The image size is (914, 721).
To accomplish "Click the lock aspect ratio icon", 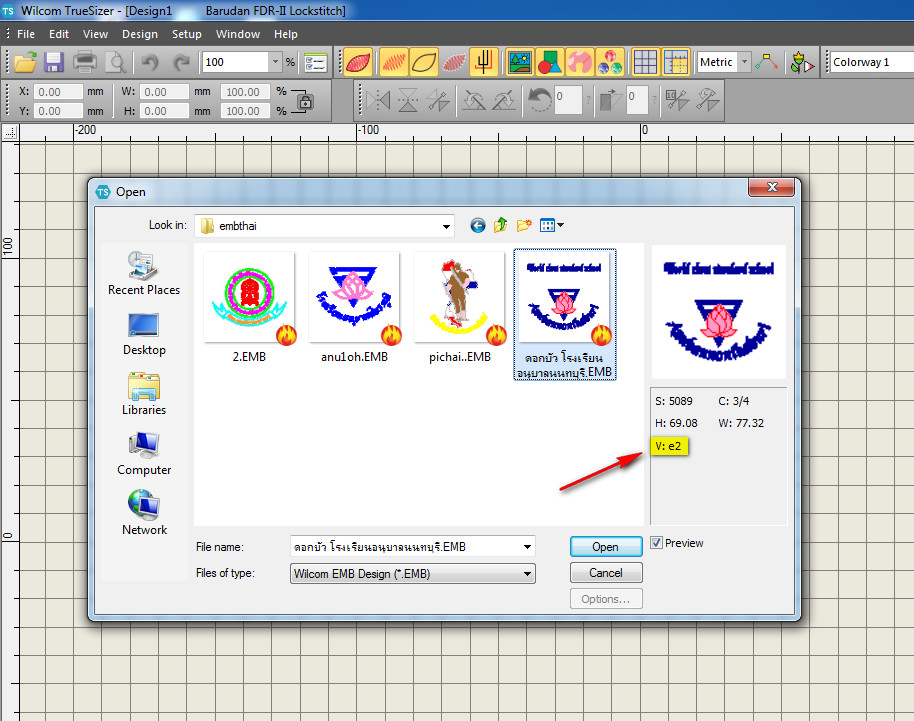I will pos(305,101).
